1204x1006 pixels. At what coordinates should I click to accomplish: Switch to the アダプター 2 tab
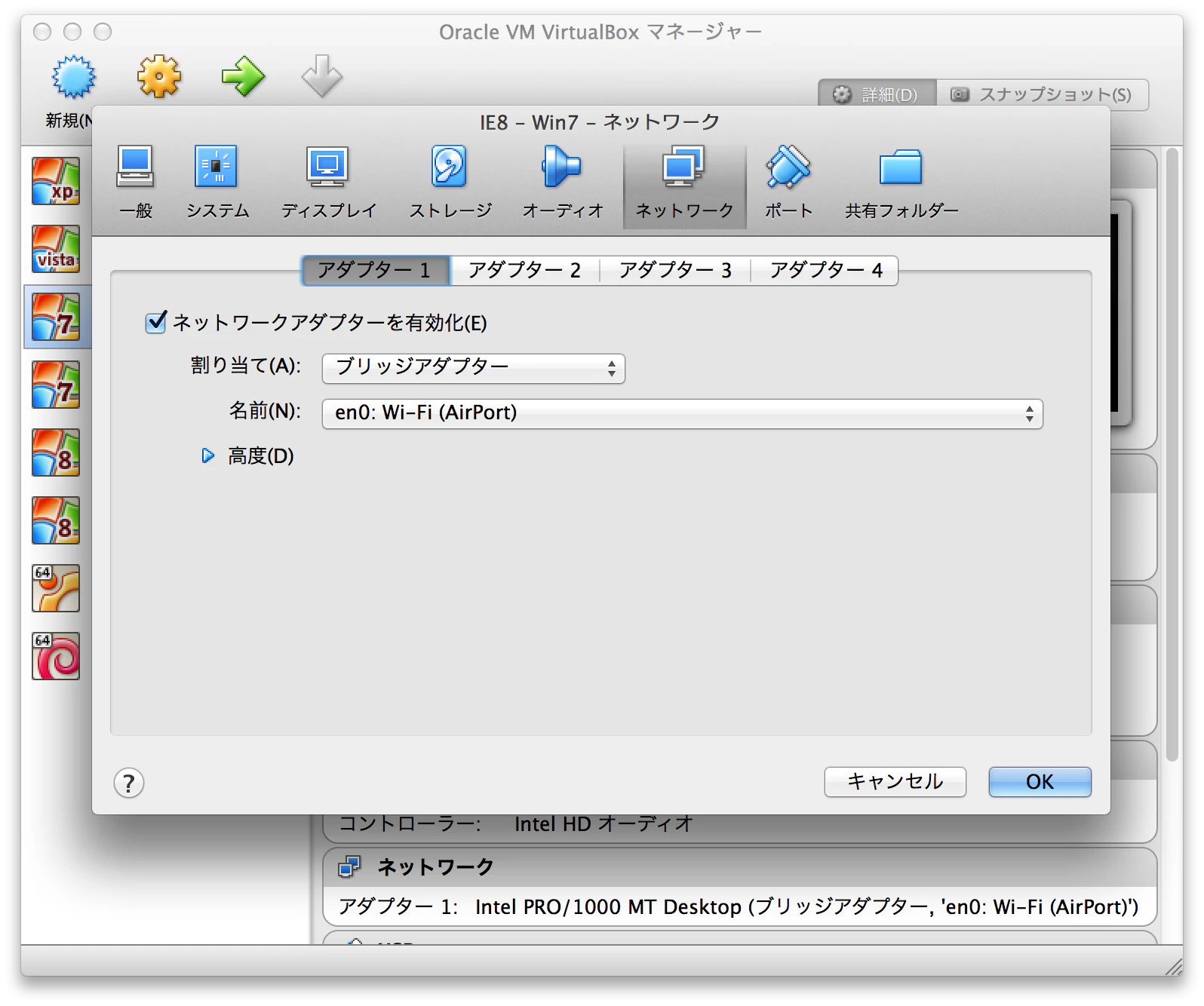[x=524, y=270]
